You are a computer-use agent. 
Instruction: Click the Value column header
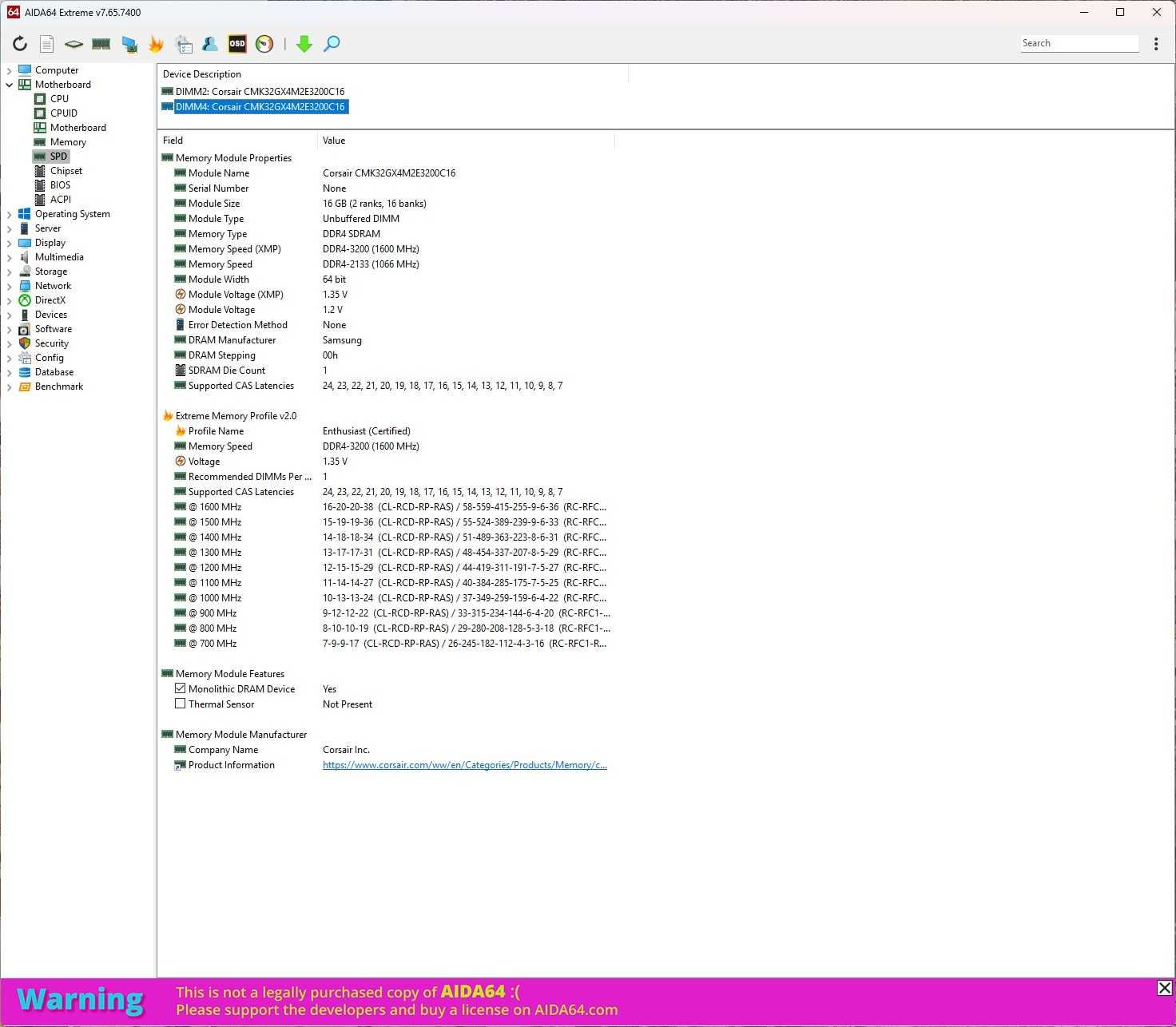(467, 141)
